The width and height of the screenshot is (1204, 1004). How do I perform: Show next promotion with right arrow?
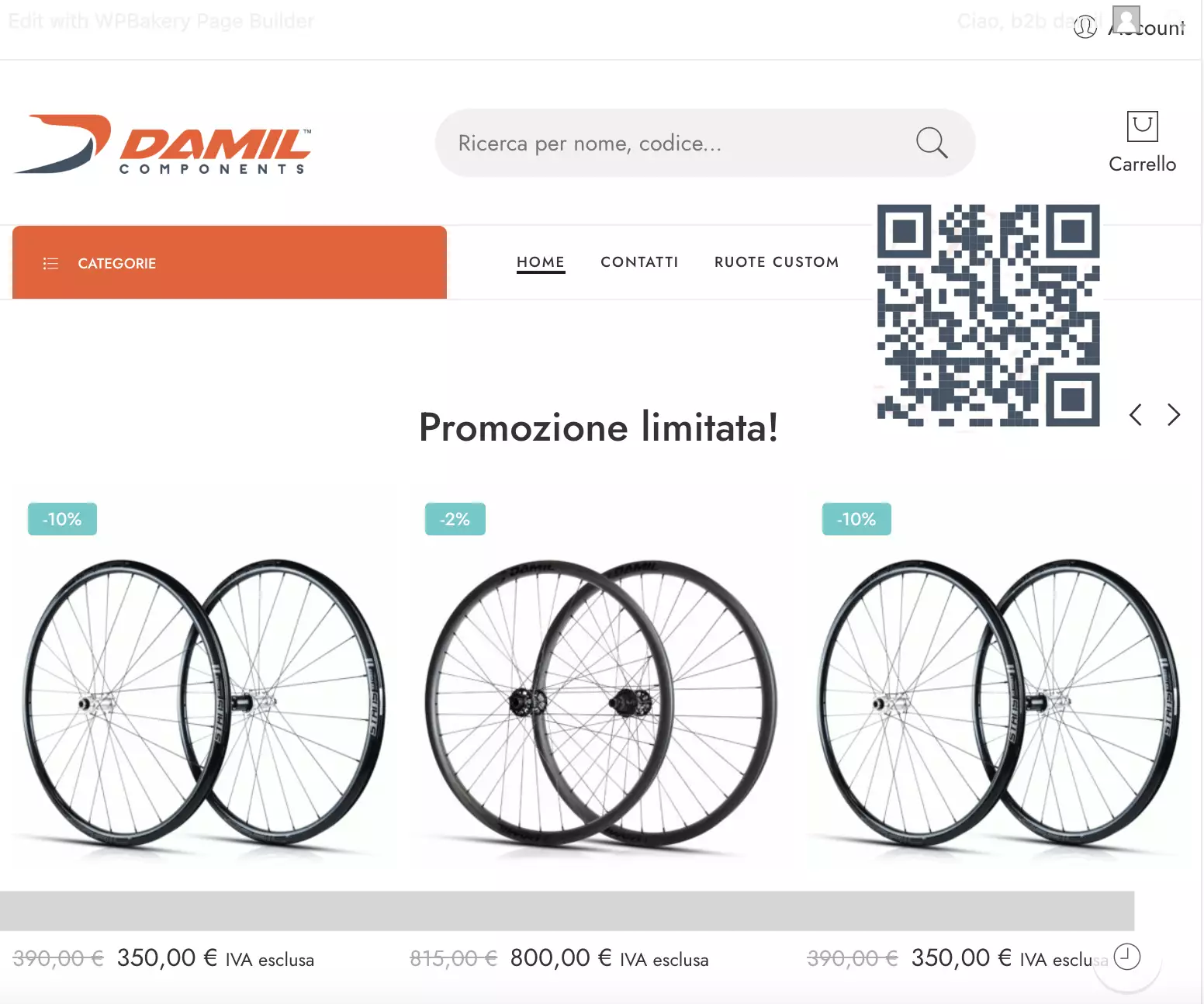tap(1174, 415)
